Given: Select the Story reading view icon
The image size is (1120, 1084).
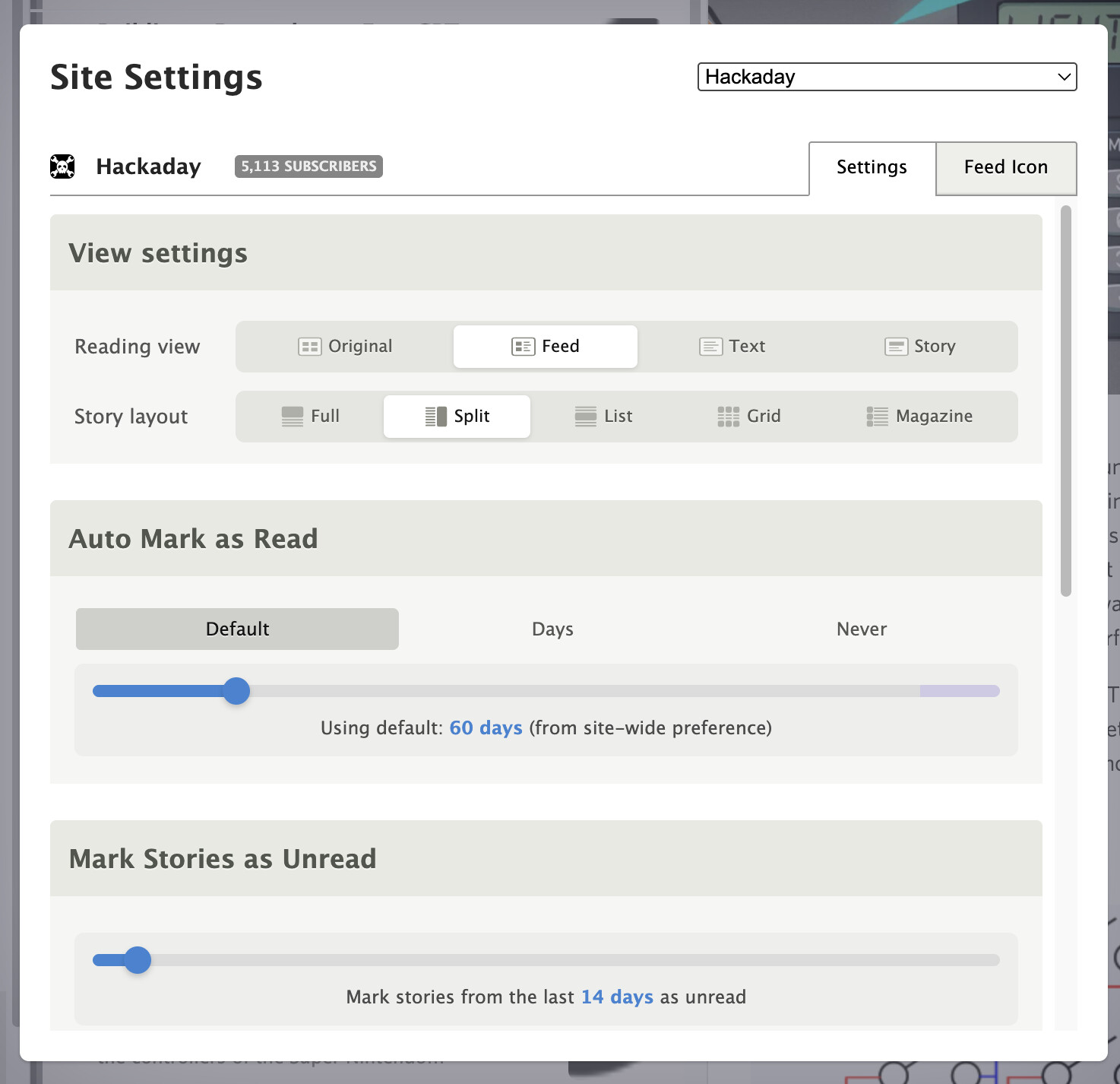Looking at the screenshot, I should click(896, 347).
